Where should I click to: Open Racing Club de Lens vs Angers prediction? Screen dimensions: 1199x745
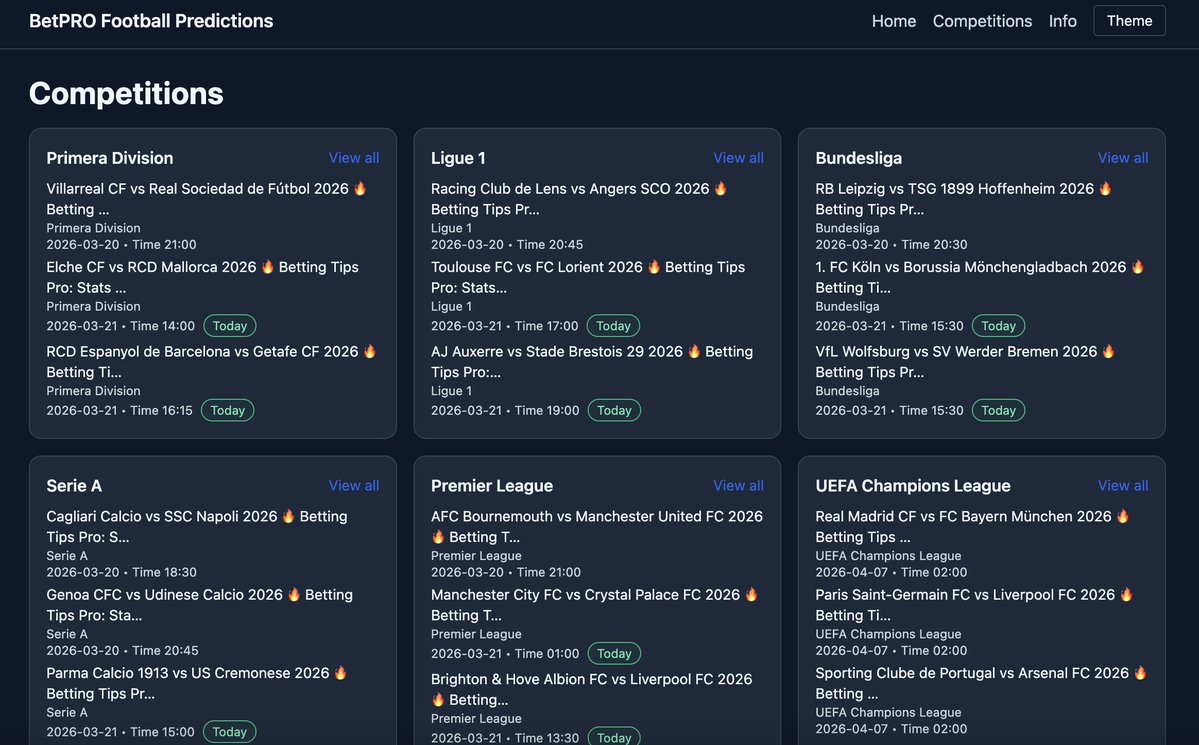[x=579, y=199]
